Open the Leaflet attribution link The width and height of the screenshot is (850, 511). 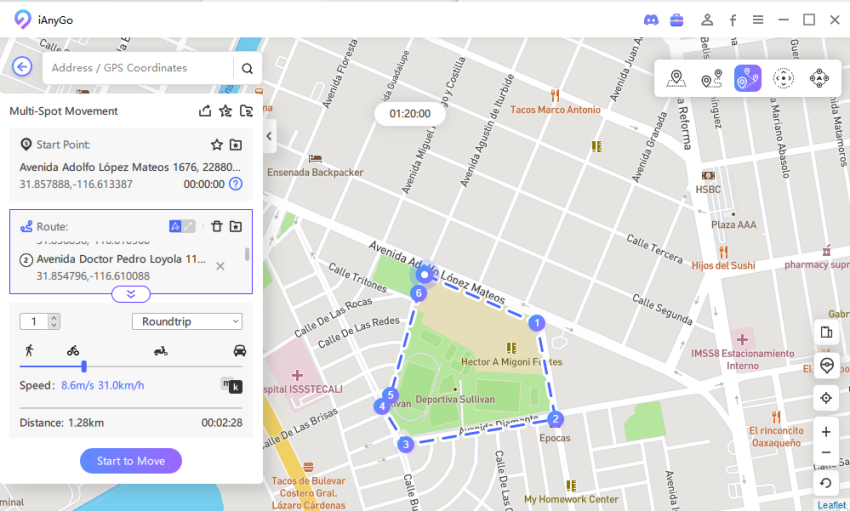[x=830, y=505]
